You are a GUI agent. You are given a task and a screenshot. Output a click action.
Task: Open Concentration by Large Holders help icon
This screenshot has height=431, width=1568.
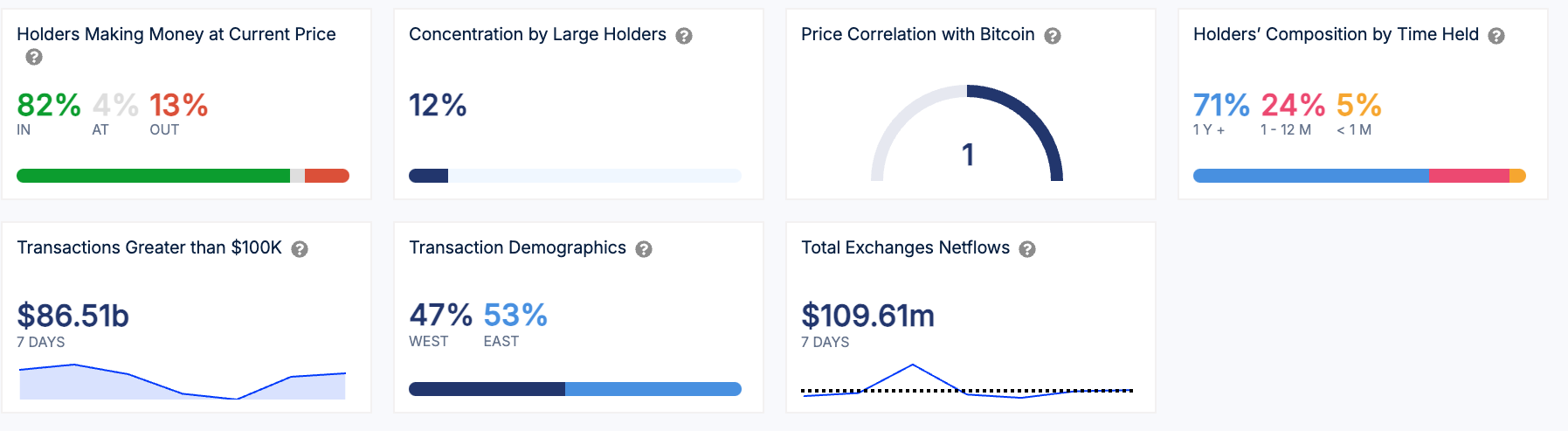pyautogui.click(x=684, y=36)
